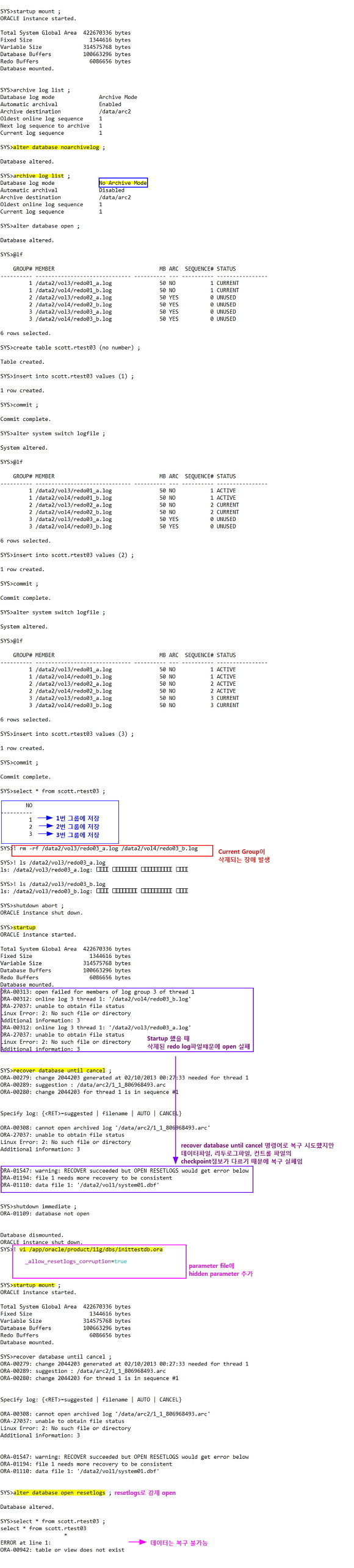
Task: Click 'ORA-00313: open failed for members' error line
Action: (98, 991)
